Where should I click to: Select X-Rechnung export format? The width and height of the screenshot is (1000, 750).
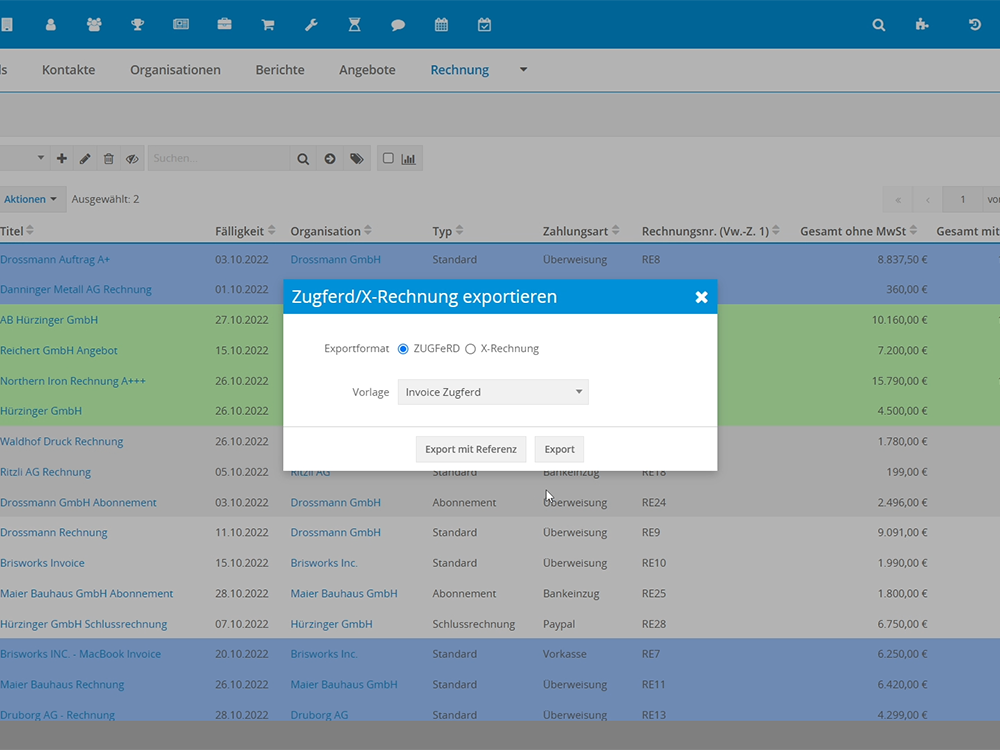[471, 349]
